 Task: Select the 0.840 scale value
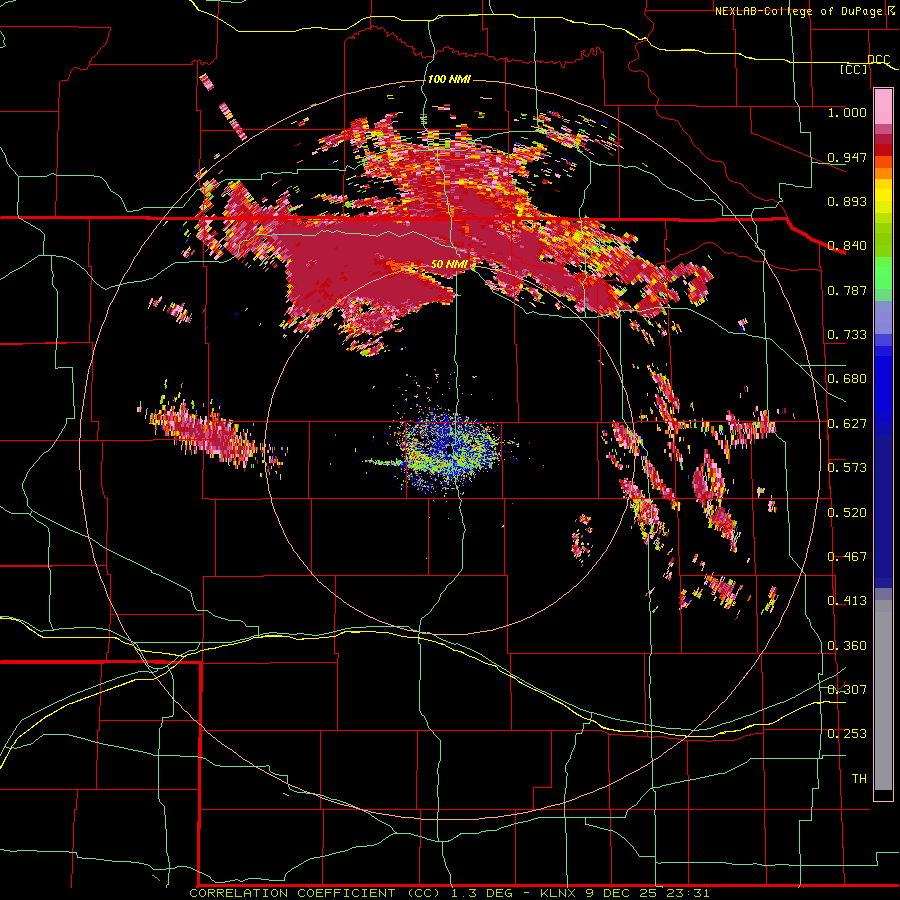click(x=847, y=245)
